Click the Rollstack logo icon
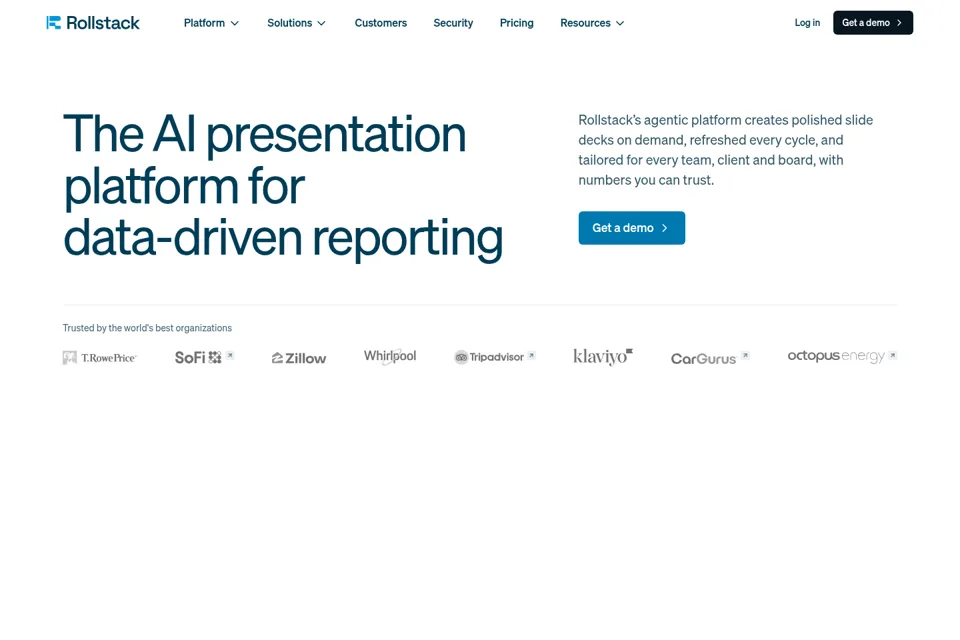 point(54,23)
